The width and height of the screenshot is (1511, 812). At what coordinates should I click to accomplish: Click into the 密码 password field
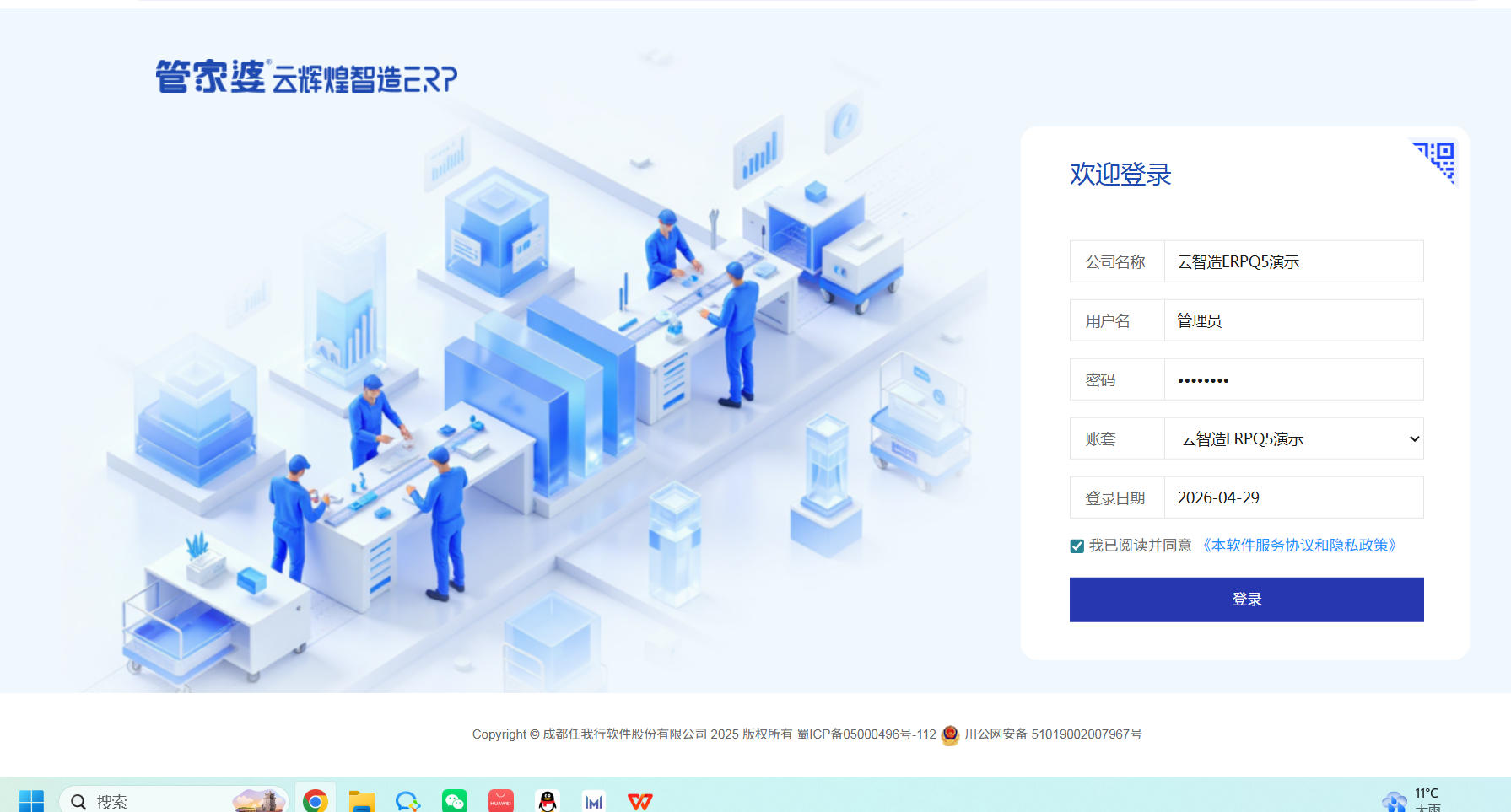pyautogui.click(x=1293, y=379)
